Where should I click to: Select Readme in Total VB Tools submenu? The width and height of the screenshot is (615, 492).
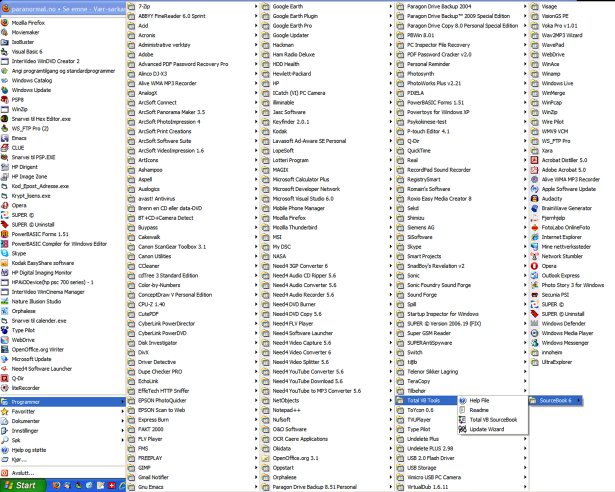click(x=493, y=410)
